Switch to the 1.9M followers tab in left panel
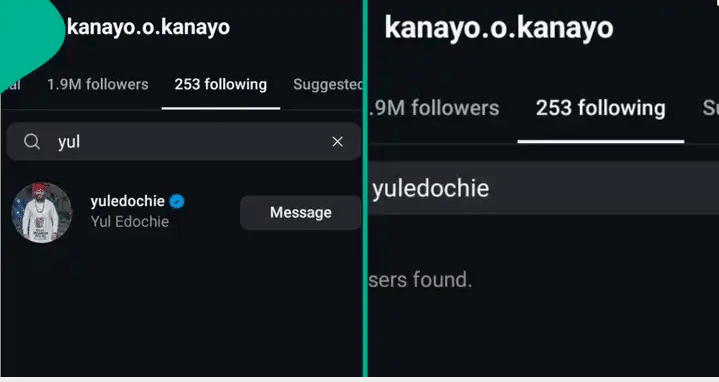This screenshot has height=382, width=719. coord(98,84)
